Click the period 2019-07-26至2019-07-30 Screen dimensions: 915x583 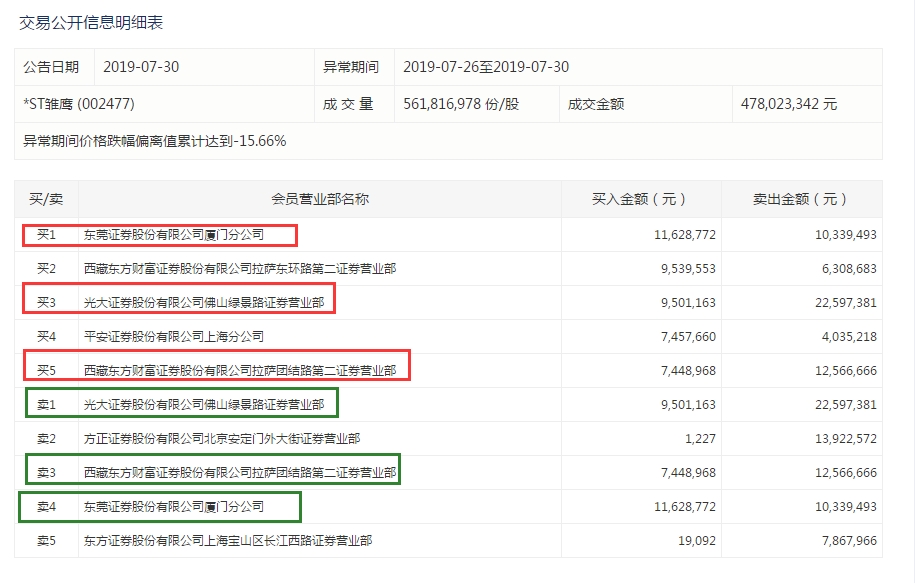(486, 67)
